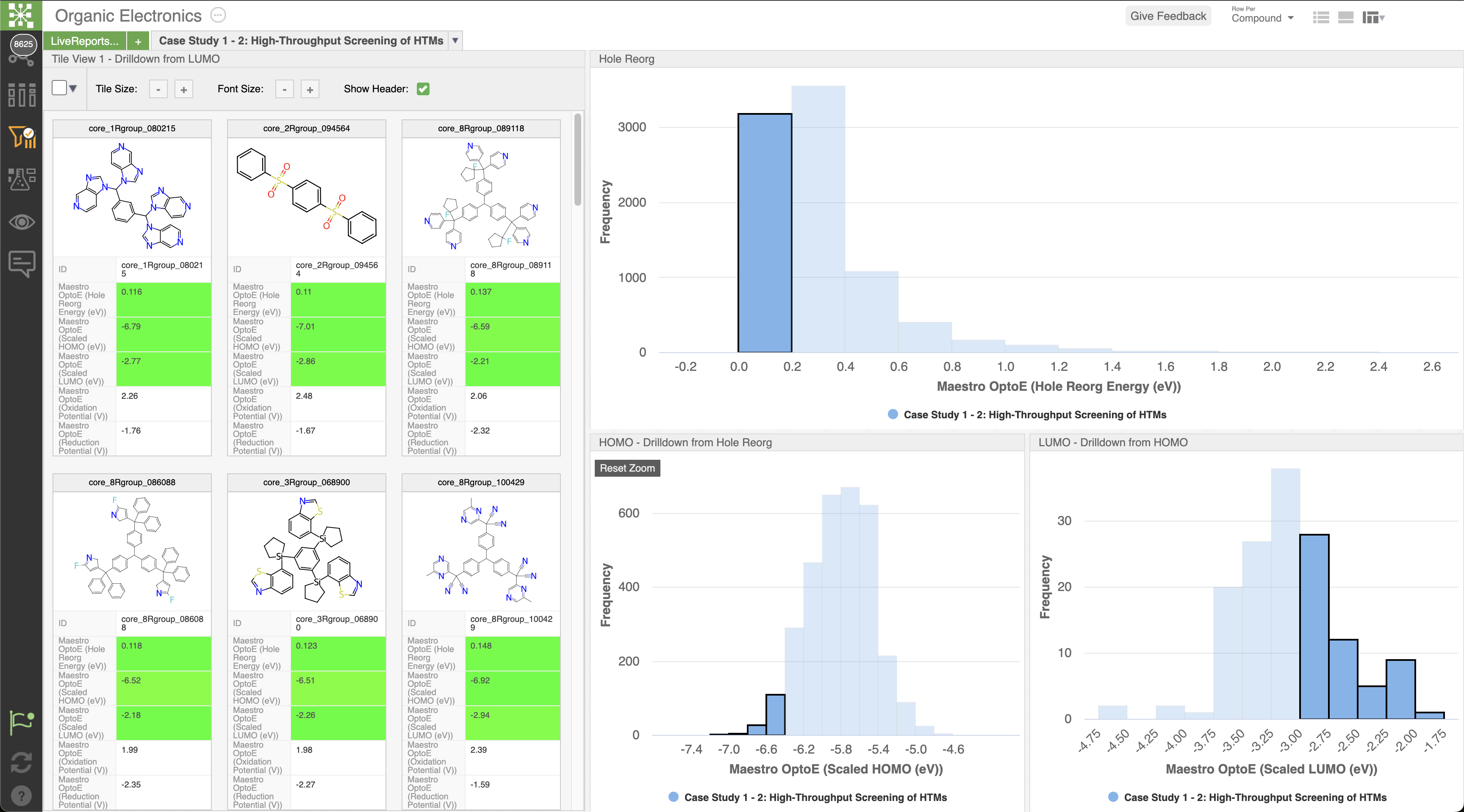Click Reset Zoom on the HOMO chart
This screenshot has height=812, width=1464.
pyautogui.click(x=627, y=468)
